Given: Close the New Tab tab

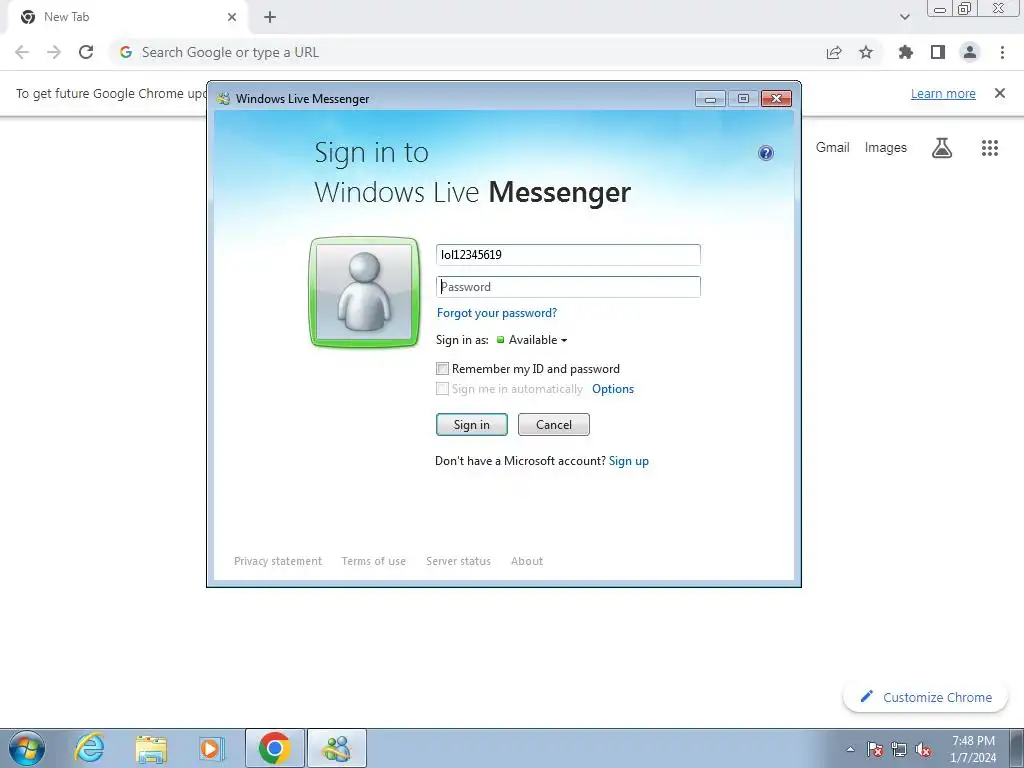Looking at the screenshot, I should pyautogui.click(x=232, y=17).
